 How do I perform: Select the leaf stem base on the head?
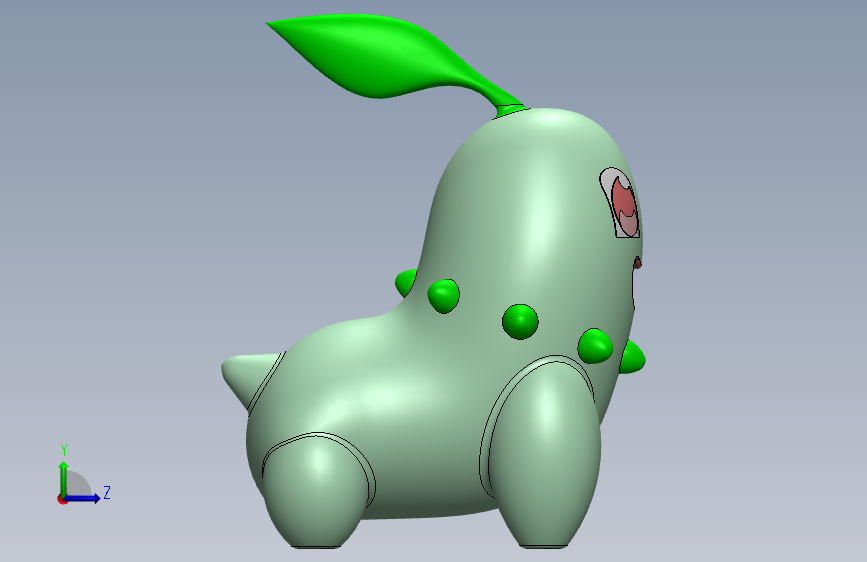click(x=510, y=109)
